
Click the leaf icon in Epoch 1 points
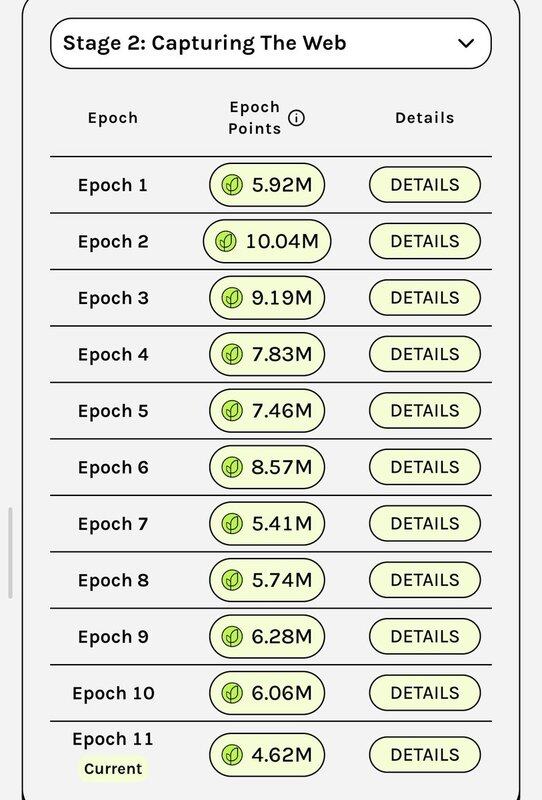232,185
